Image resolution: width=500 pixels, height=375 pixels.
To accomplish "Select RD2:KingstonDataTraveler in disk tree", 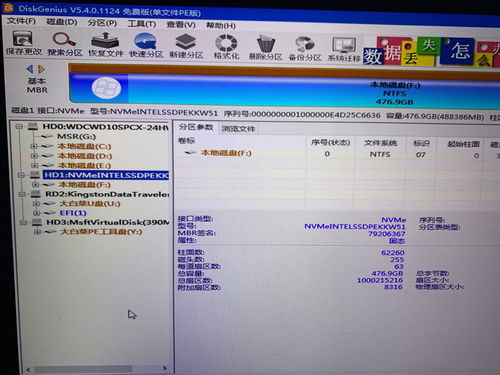I will [x=107, y=194].
